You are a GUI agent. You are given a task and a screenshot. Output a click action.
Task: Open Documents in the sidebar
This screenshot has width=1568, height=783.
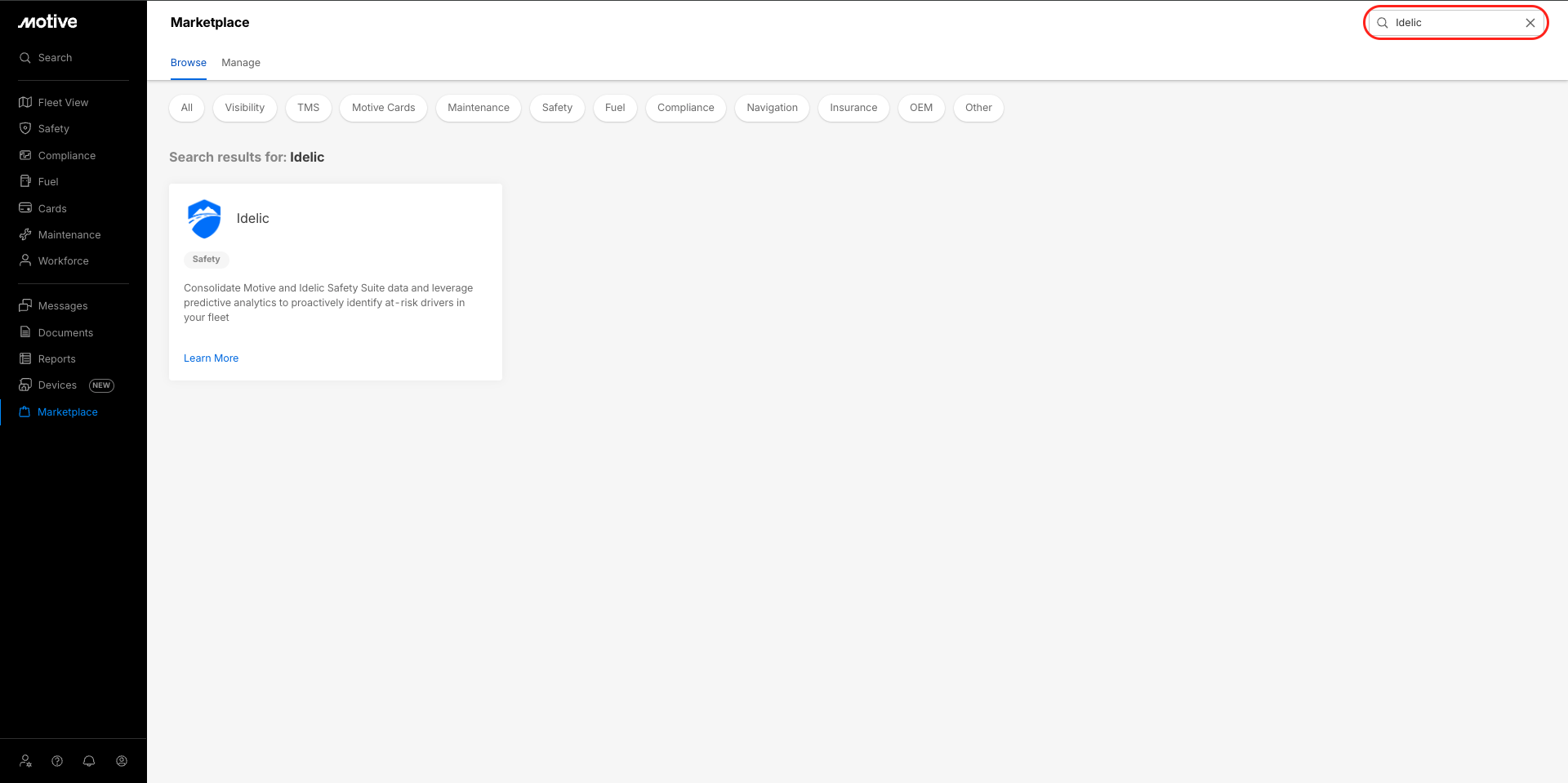point(65,333)
